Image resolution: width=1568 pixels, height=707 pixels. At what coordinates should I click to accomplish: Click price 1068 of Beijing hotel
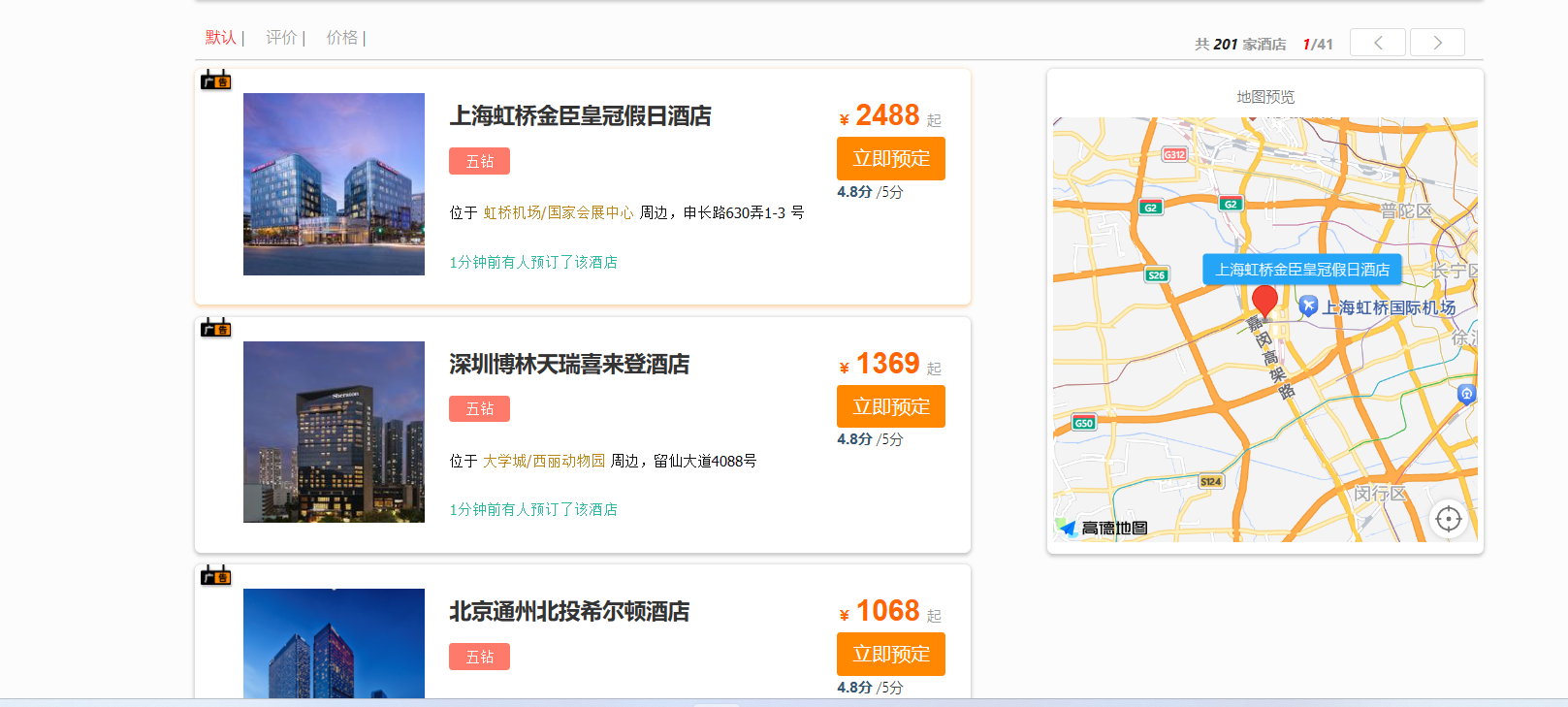pyautogui.click(x=887, y=611)
